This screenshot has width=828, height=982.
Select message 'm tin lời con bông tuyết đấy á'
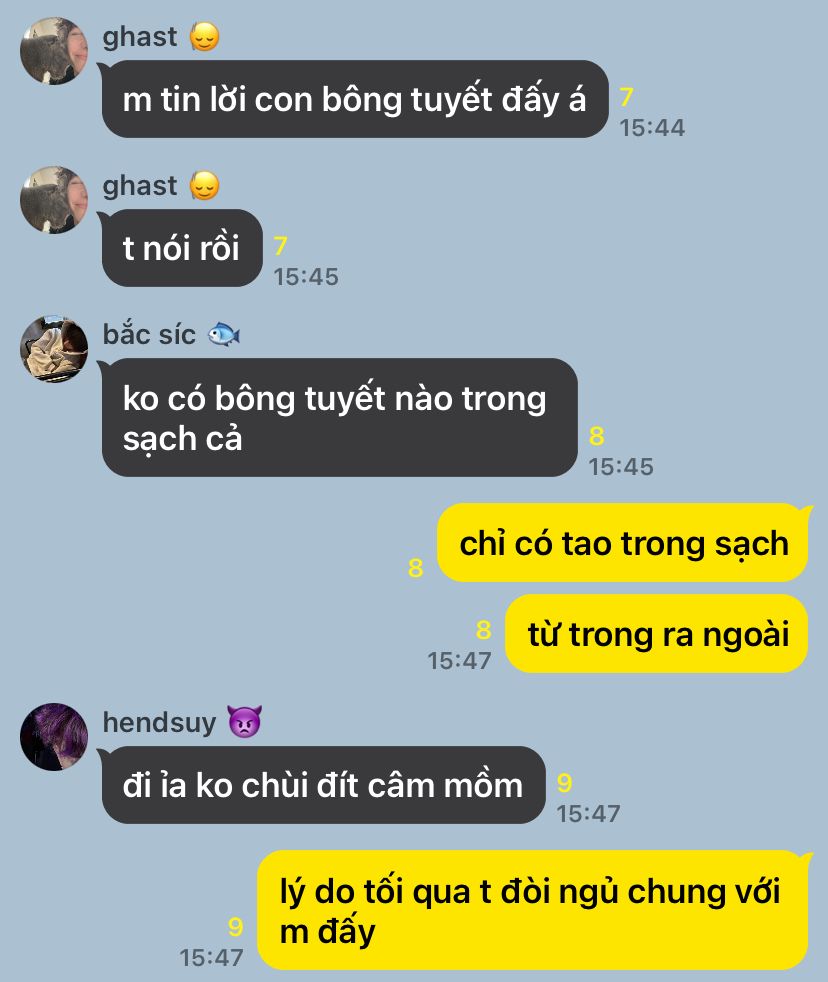(x=354, y=99)
